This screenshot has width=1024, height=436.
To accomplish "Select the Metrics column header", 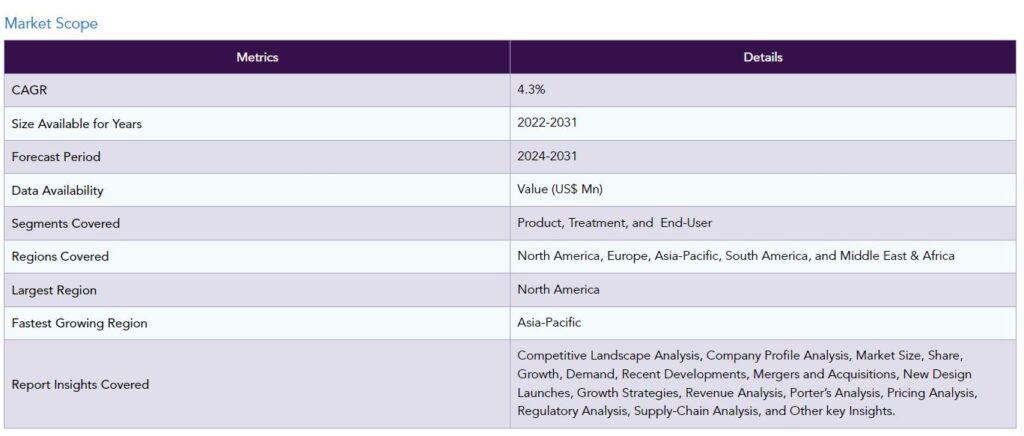I will pos(257,57).
